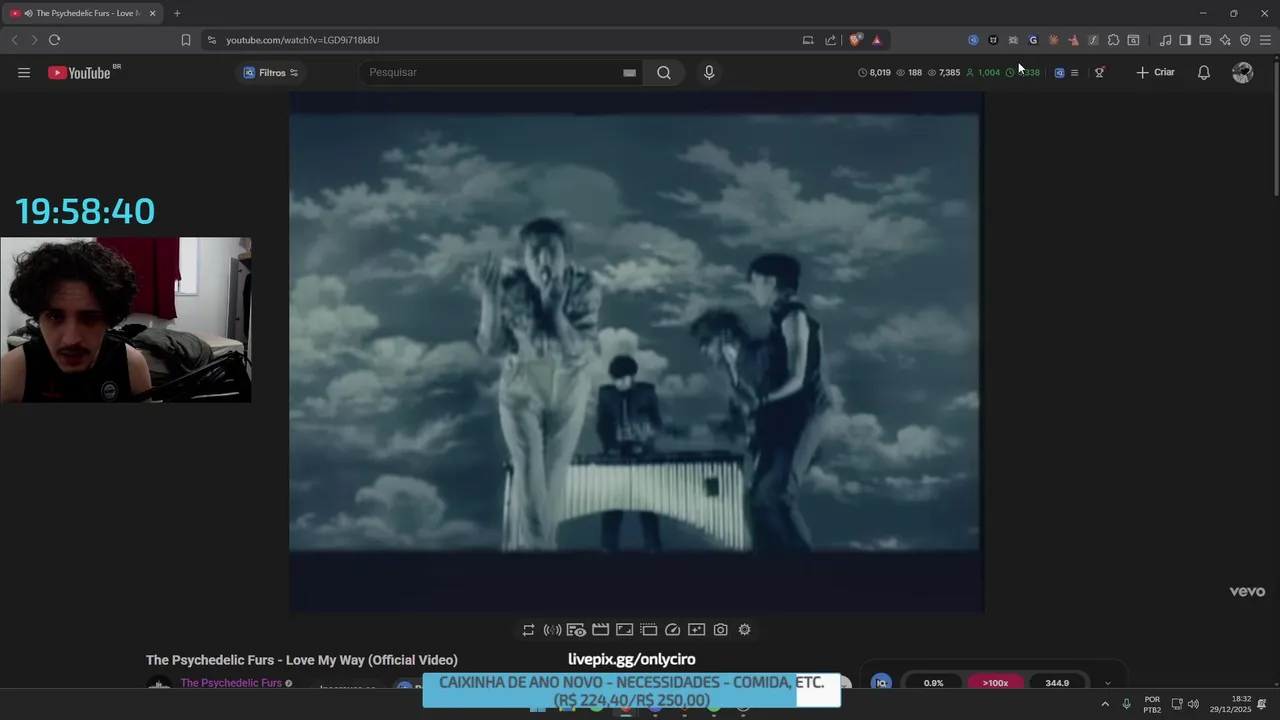Image resolution: width=1280 pixels, height=720 pixels.
Task: Open The Psychedelic Furs channel link
Action: click(231, 683)
